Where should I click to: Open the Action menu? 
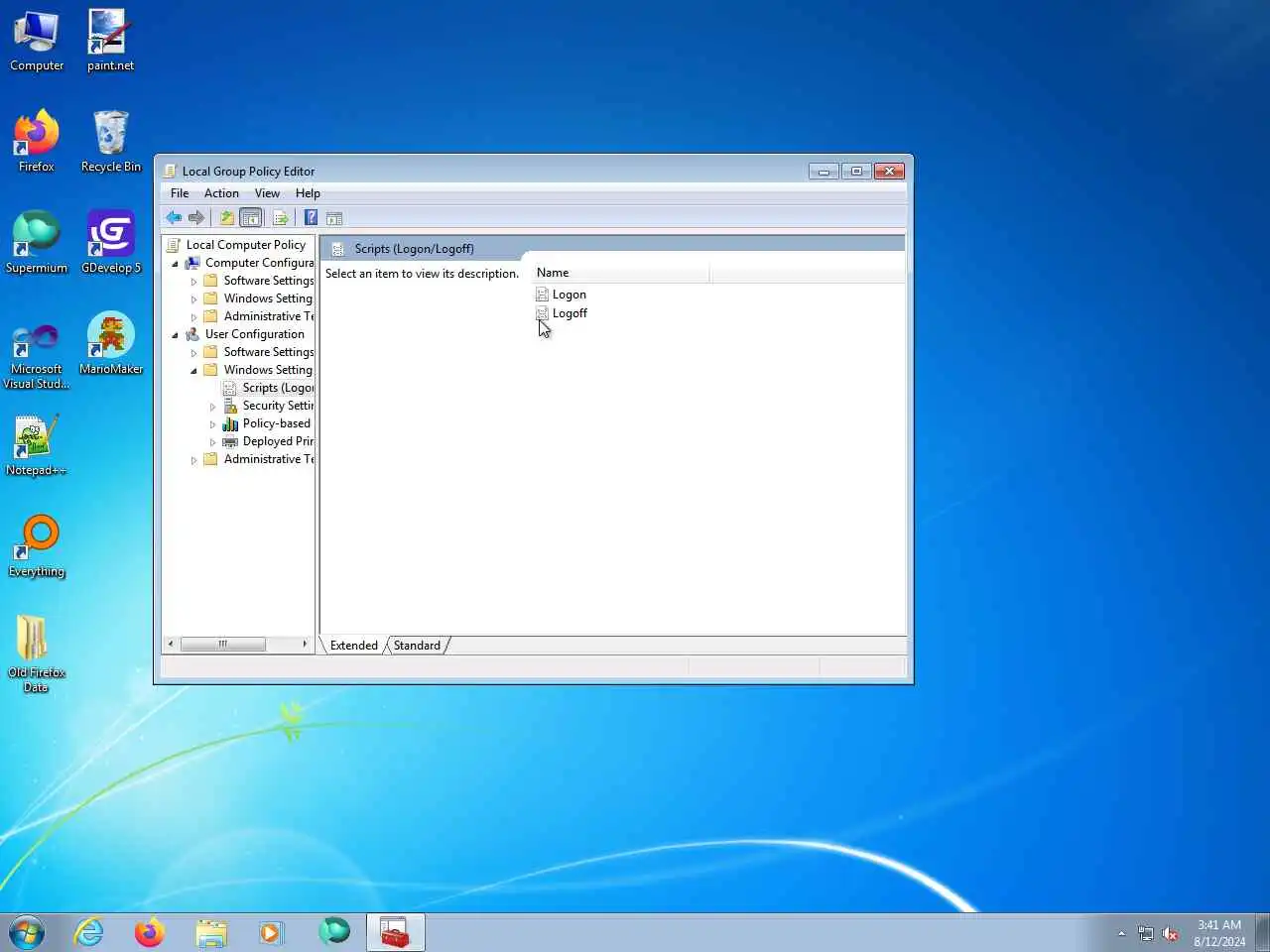point(221,193)
